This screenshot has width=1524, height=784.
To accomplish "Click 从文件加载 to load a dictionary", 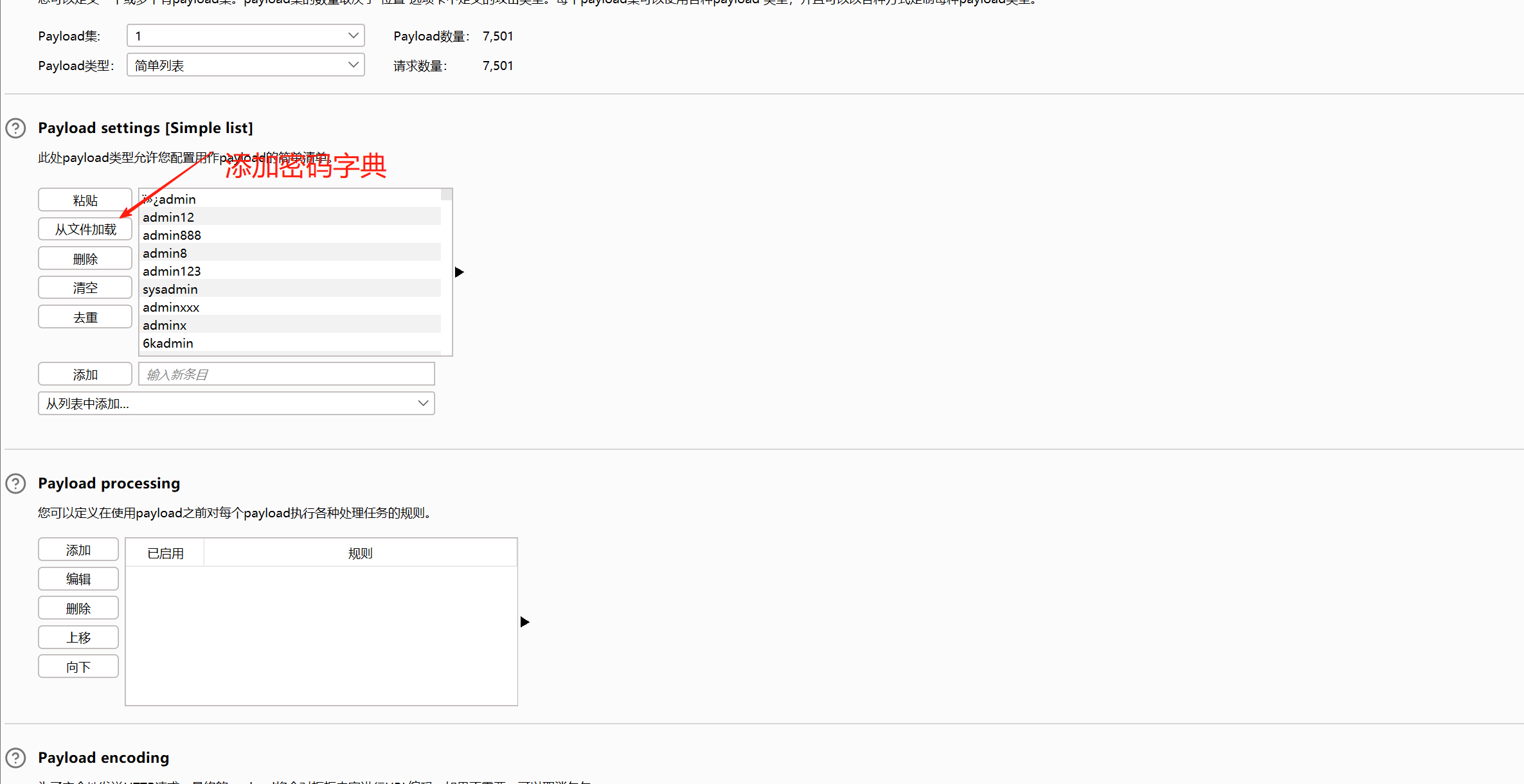I will [x=85, y=229].
